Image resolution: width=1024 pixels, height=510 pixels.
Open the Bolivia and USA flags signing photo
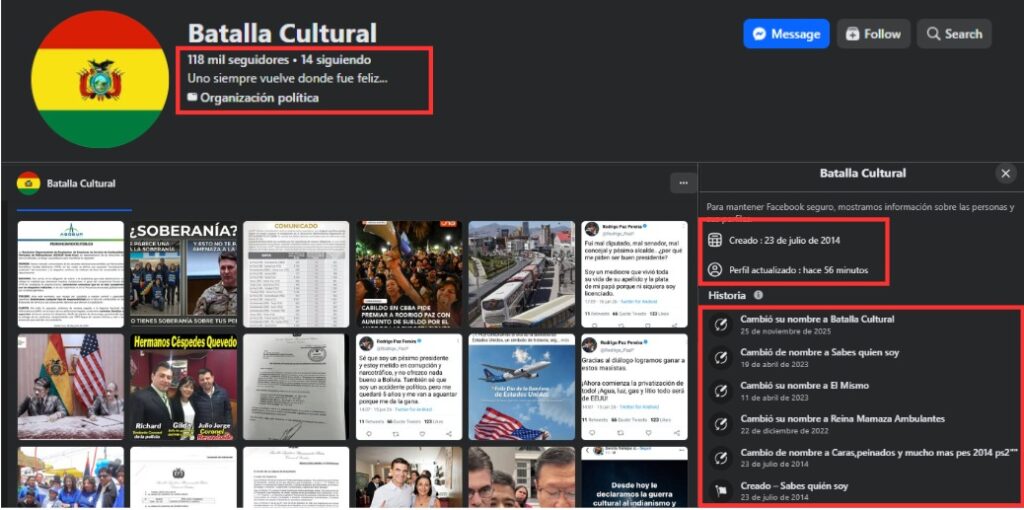[71, 387]
